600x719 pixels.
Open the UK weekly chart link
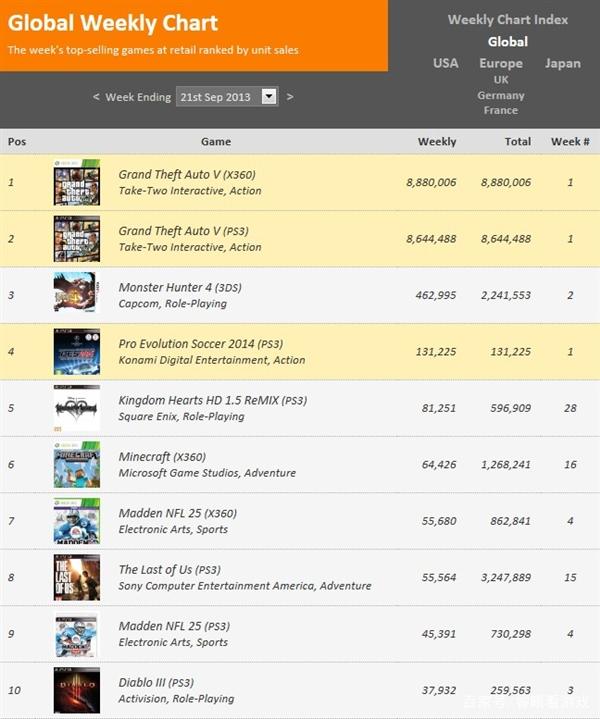500,80
